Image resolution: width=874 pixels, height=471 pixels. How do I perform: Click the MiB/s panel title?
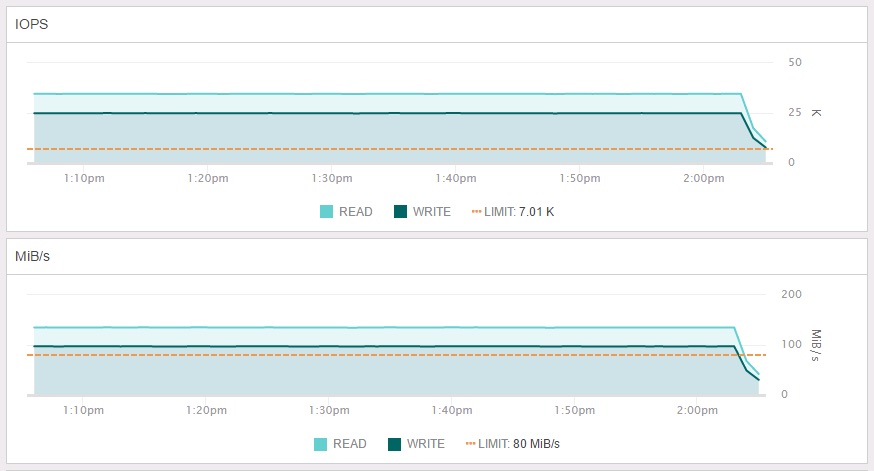tap(32, 256)
